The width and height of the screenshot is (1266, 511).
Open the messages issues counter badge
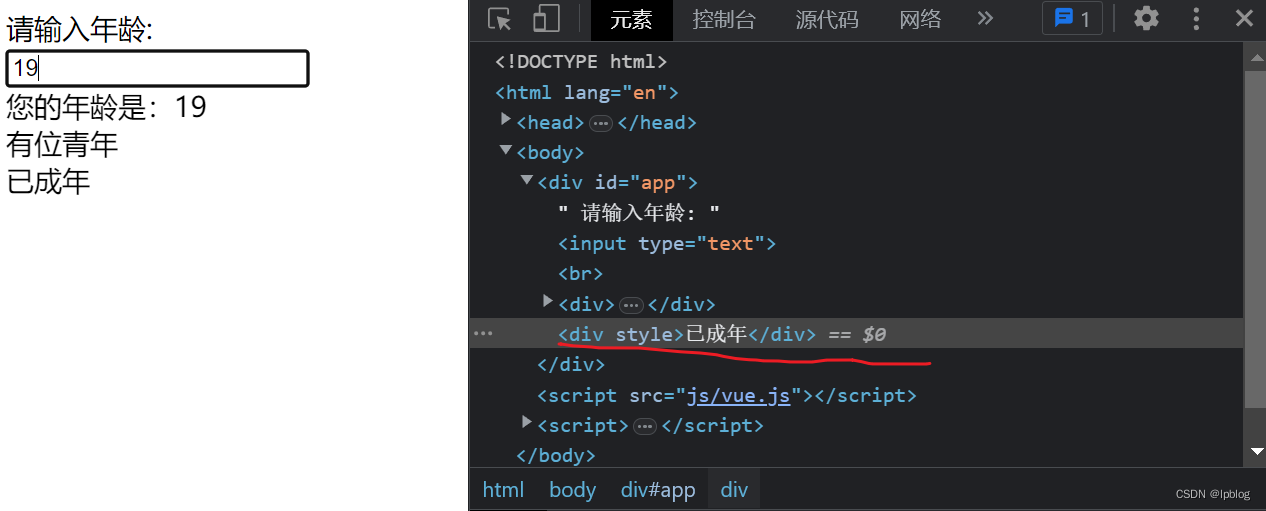tap(1072, 18)
